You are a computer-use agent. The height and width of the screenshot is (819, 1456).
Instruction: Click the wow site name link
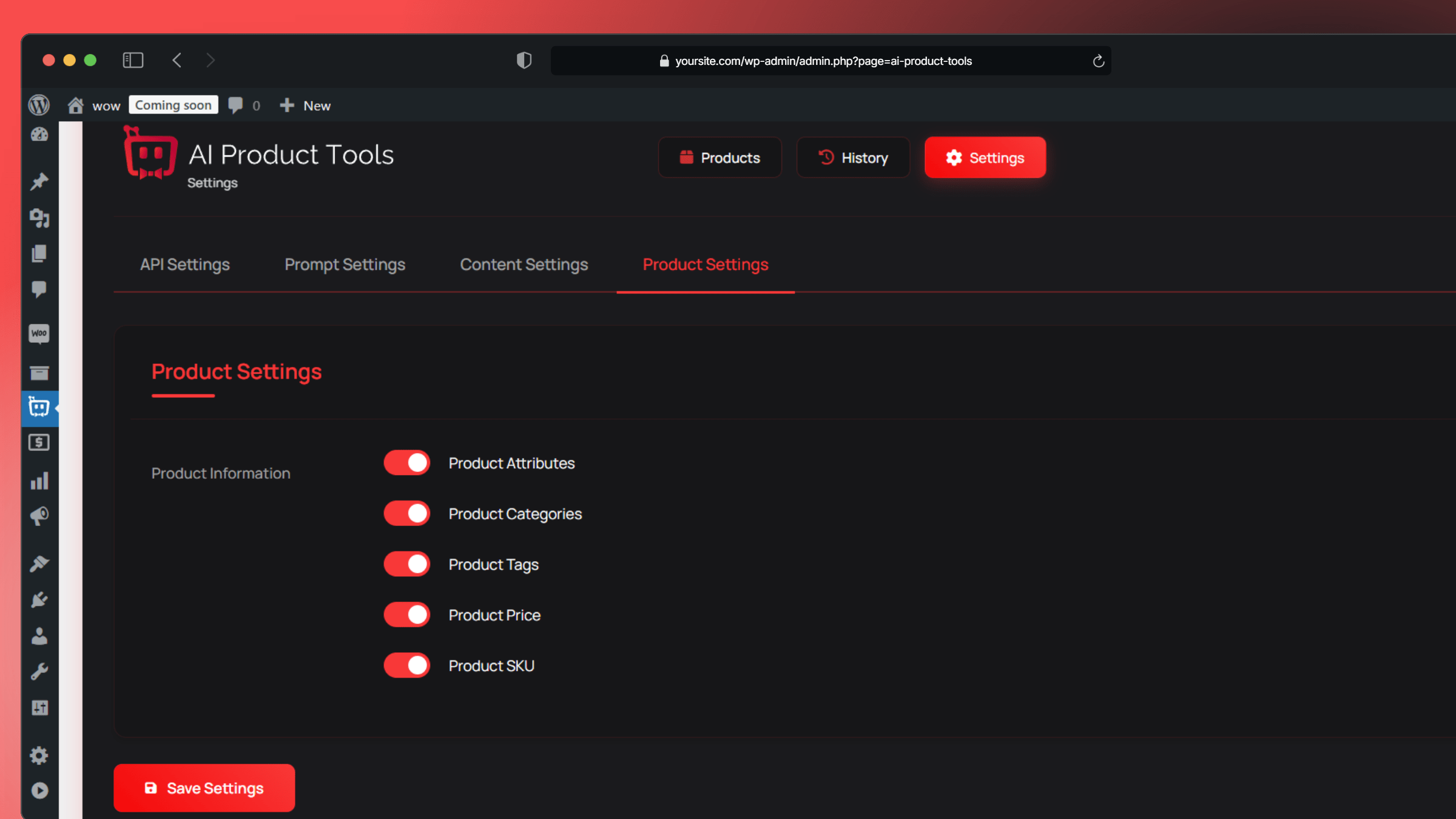tap(106, 106)
